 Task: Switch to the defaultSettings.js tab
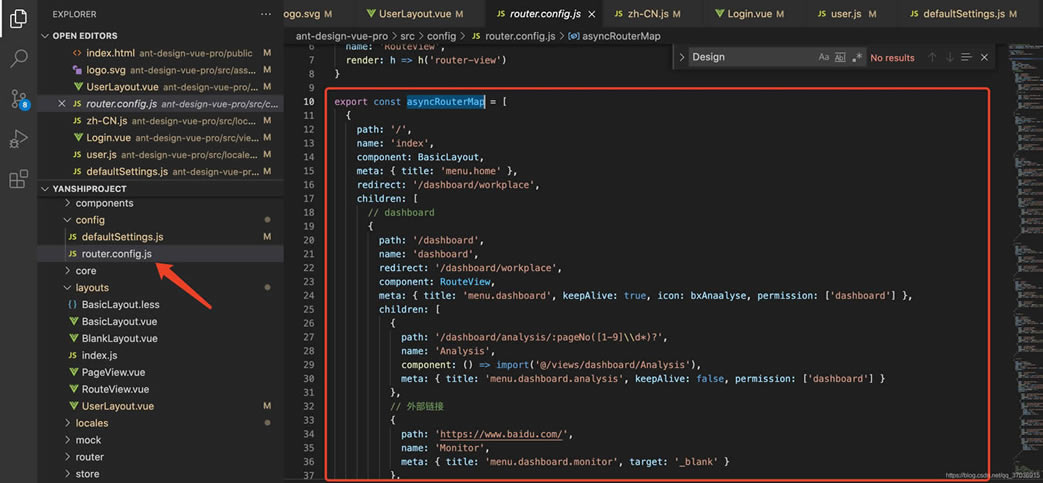click(964, 14)
